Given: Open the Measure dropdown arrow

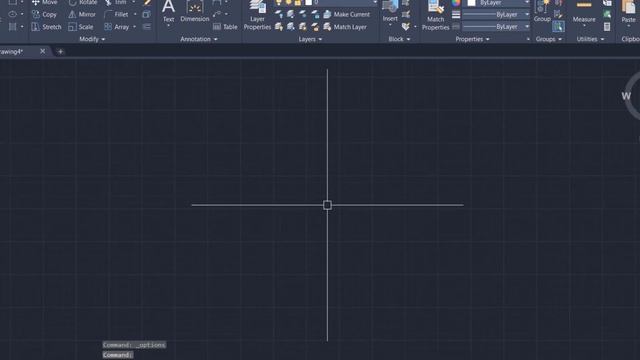Looking at the screenshot, I should (x=584, y=26).
